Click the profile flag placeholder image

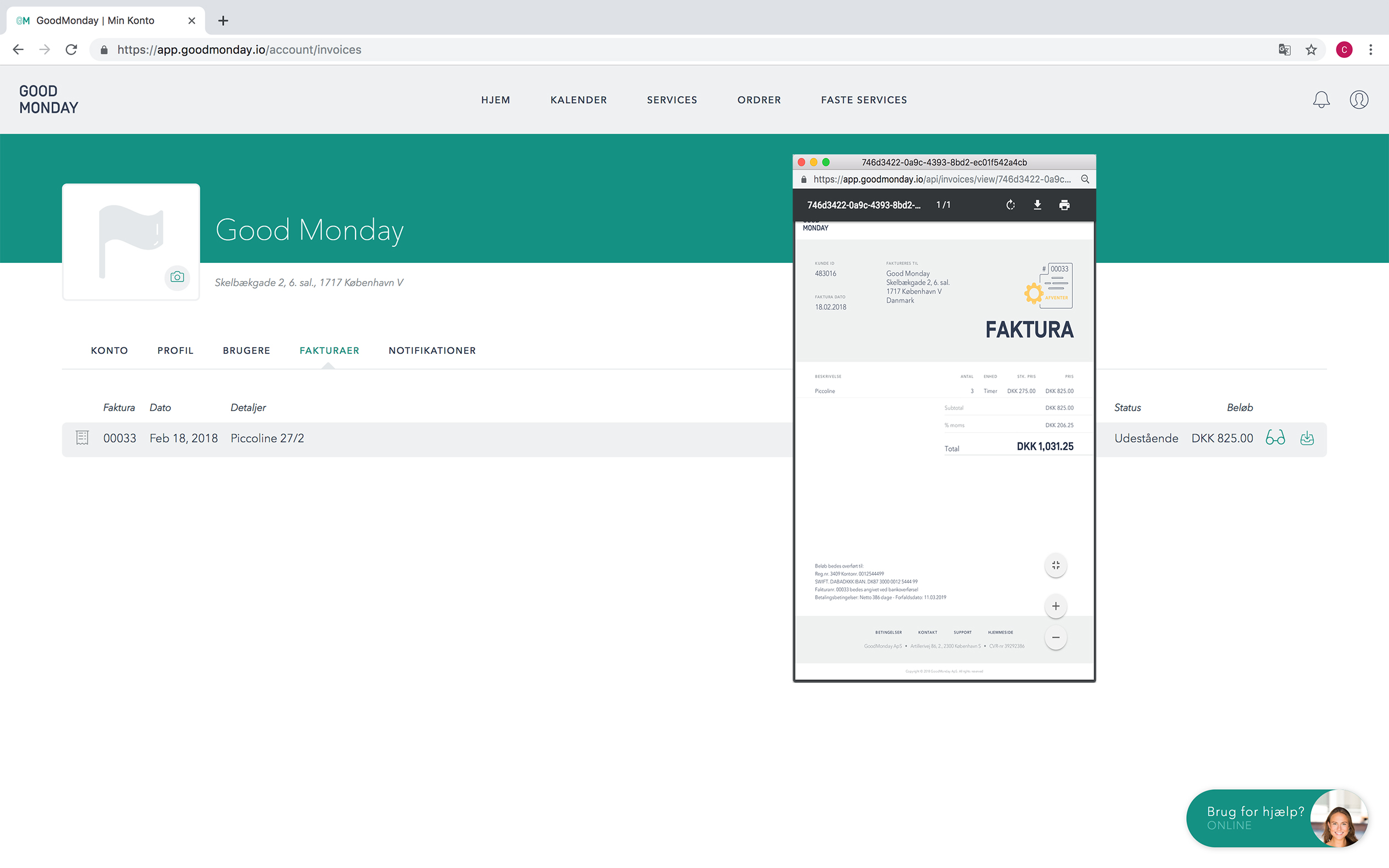point(131,241)
